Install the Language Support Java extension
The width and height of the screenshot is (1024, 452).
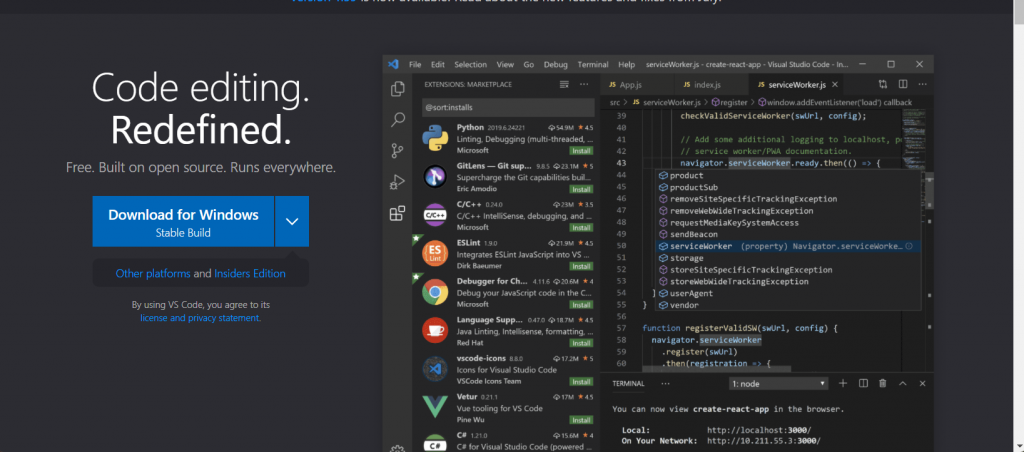coord(581,343)
